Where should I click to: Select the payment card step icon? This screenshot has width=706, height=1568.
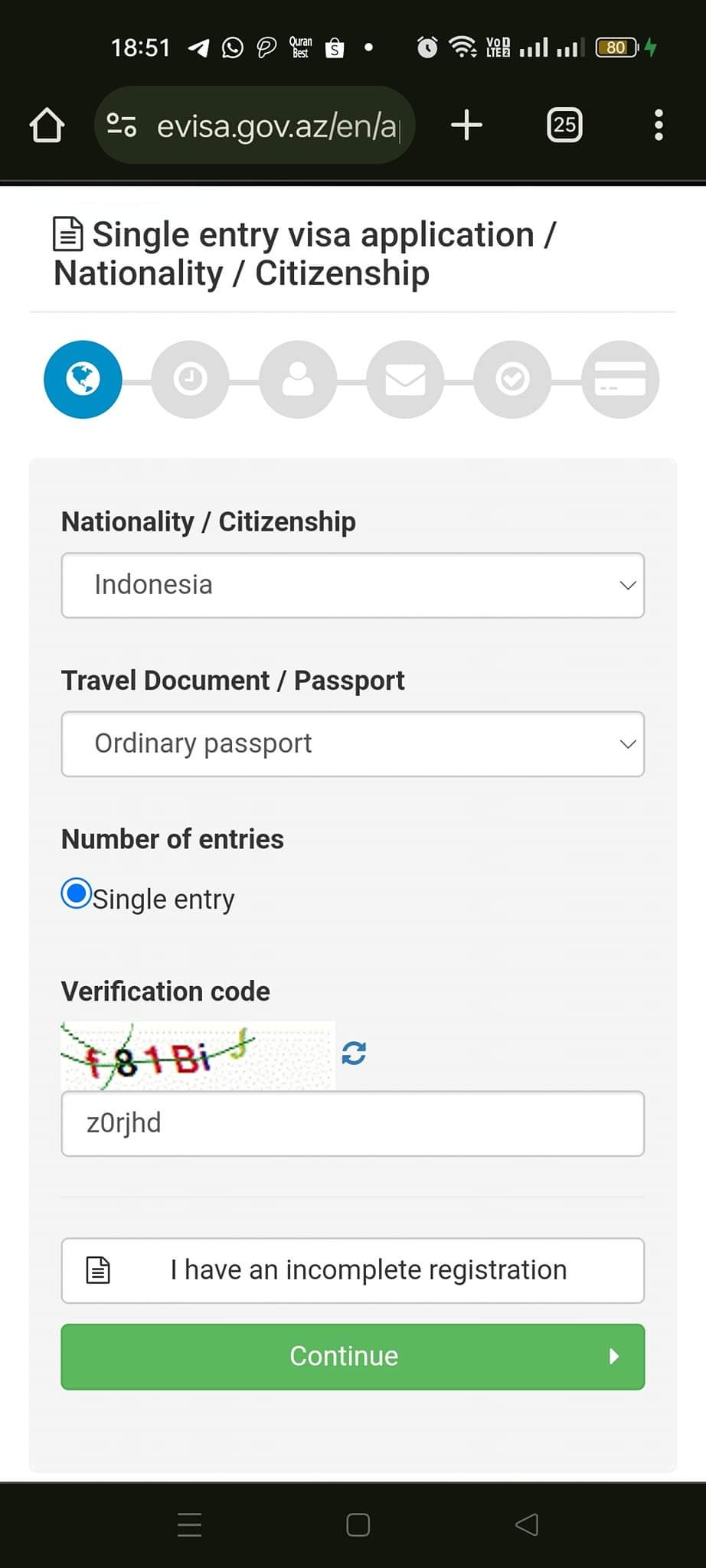(619, 379)
